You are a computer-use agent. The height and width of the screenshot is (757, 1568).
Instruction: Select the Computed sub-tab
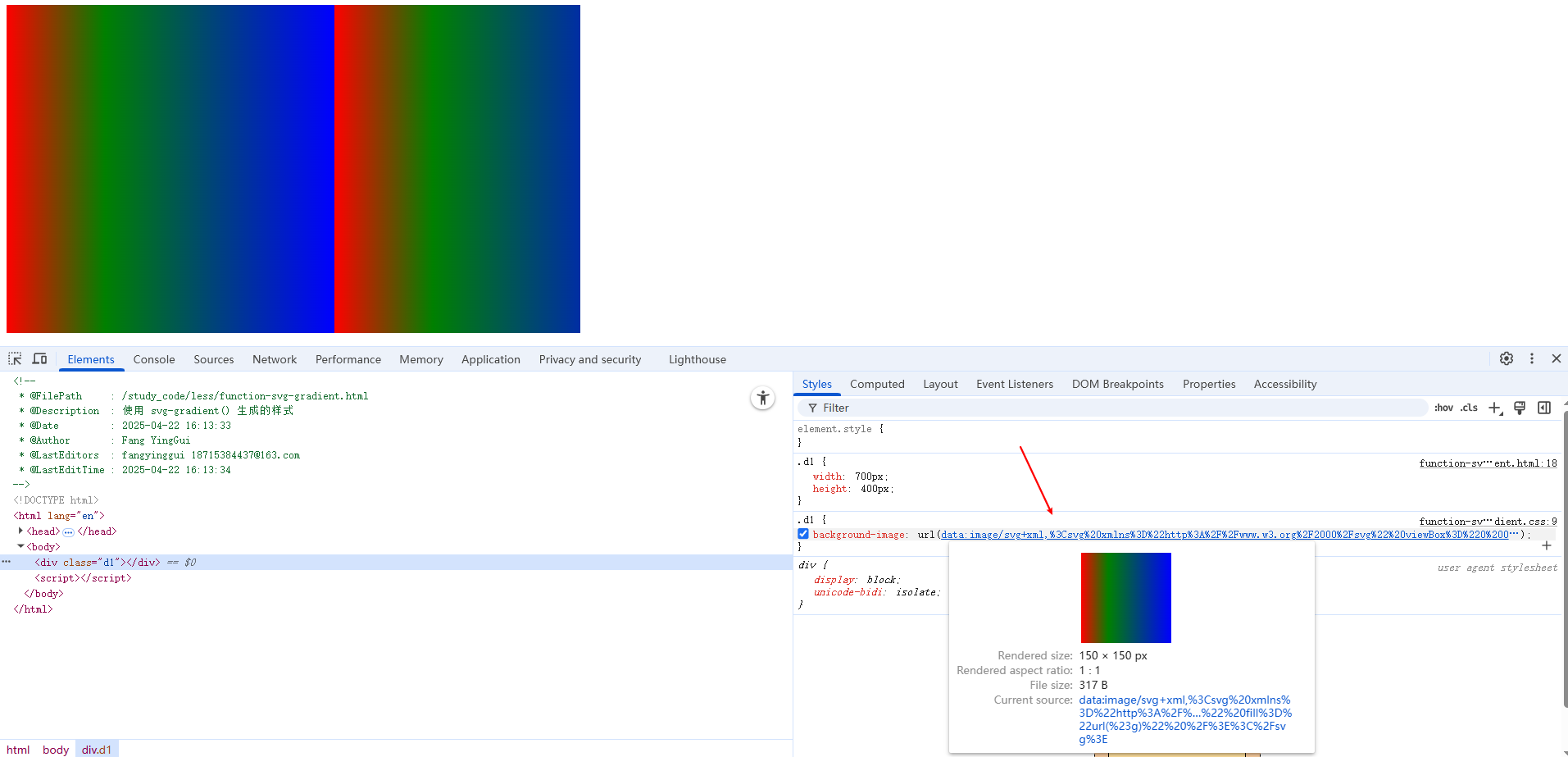[x=877, y=384]
